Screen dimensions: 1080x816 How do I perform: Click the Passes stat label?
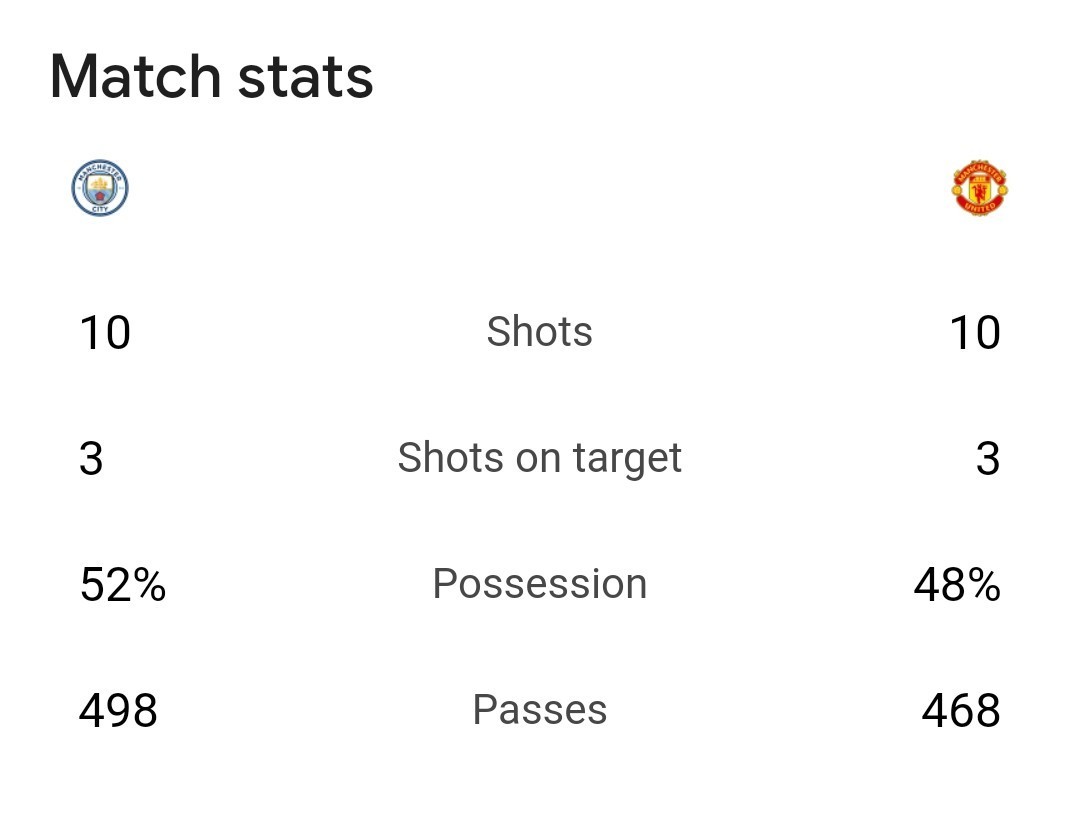click(539, 710)
